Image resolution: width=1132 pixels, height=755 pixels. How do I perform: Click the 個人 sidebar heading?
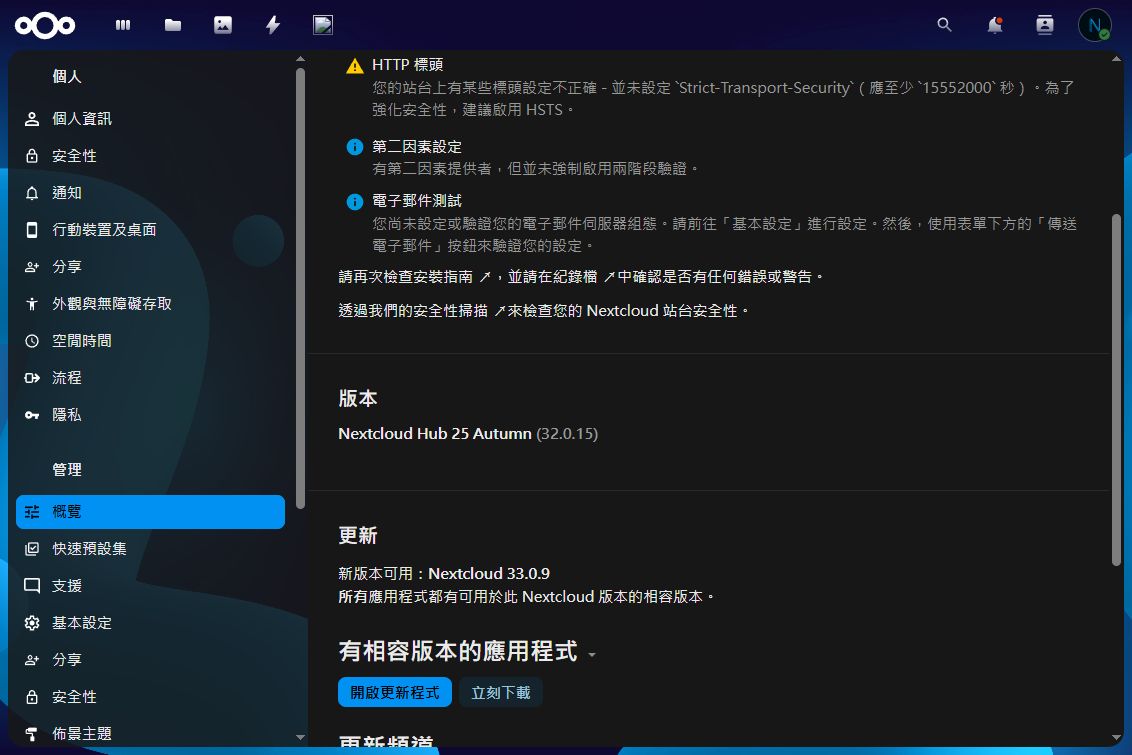[66, 77]
